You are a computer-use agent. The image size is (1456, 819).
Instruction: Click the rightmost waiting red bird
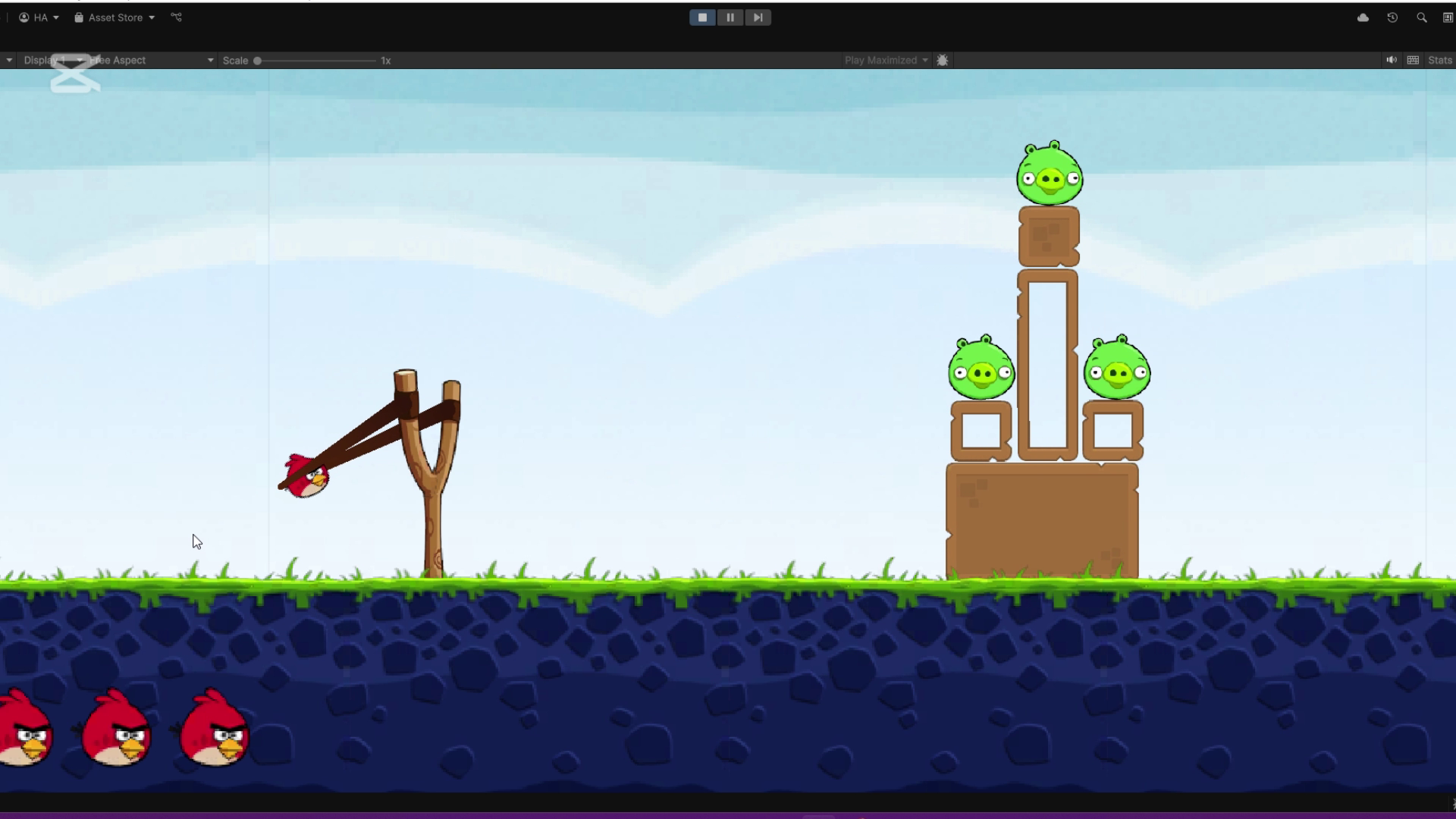tap(215, 728)
